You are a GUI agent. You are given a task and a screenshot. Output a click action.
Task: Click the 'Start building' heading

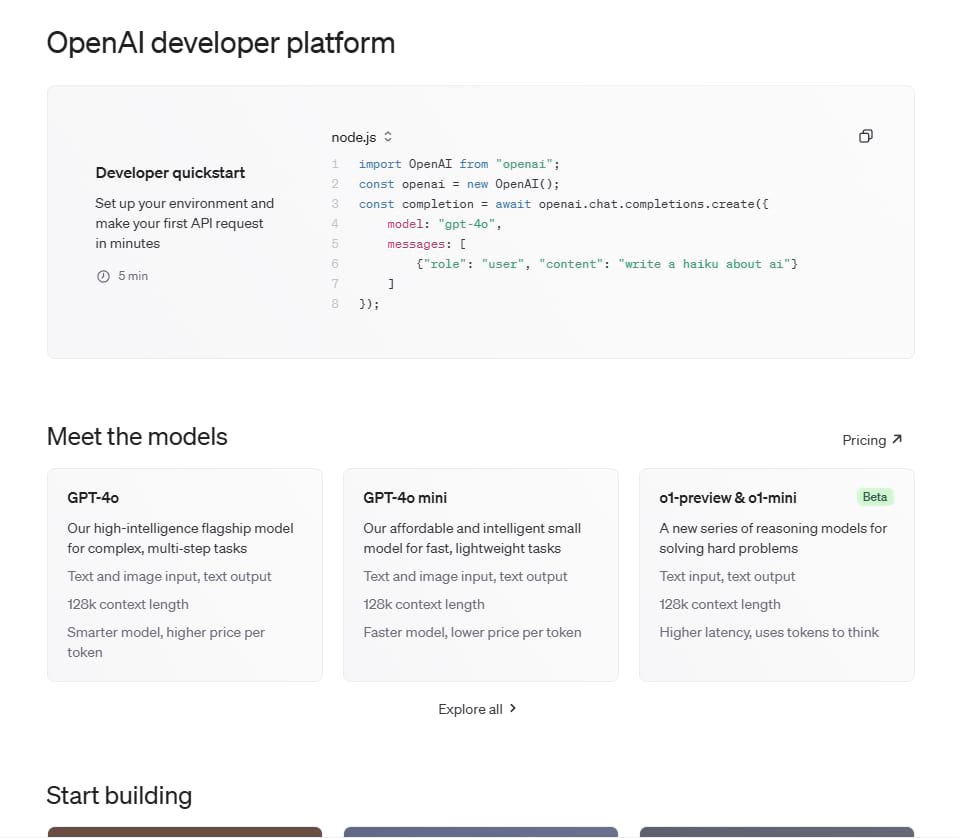pos(119,795)
